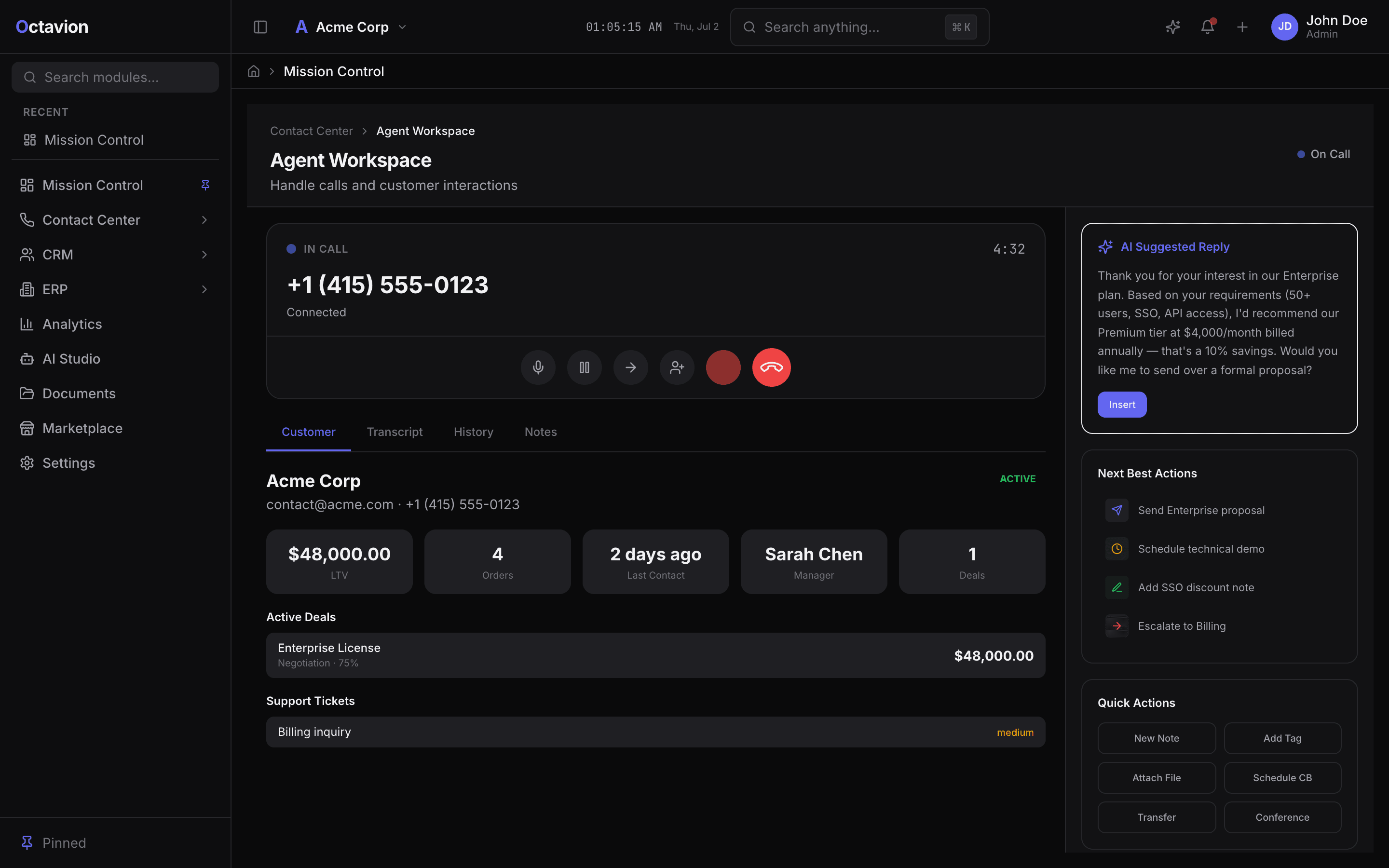Image resolution: width=1389 pixels, height=868 pixels.
Task: Switch to the Transcript tab
Action: (x=395, y=432)
